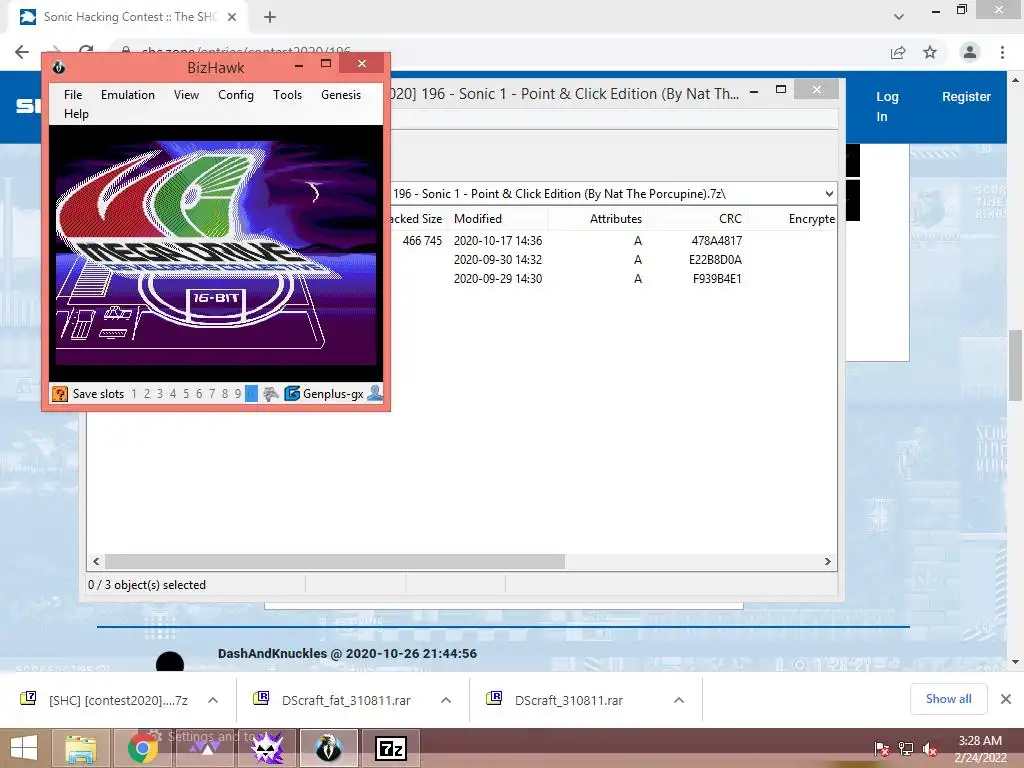Click the BizHawk title bar app icon
Viewport: 1024px width, 768px height.
[x=59, y=67]
